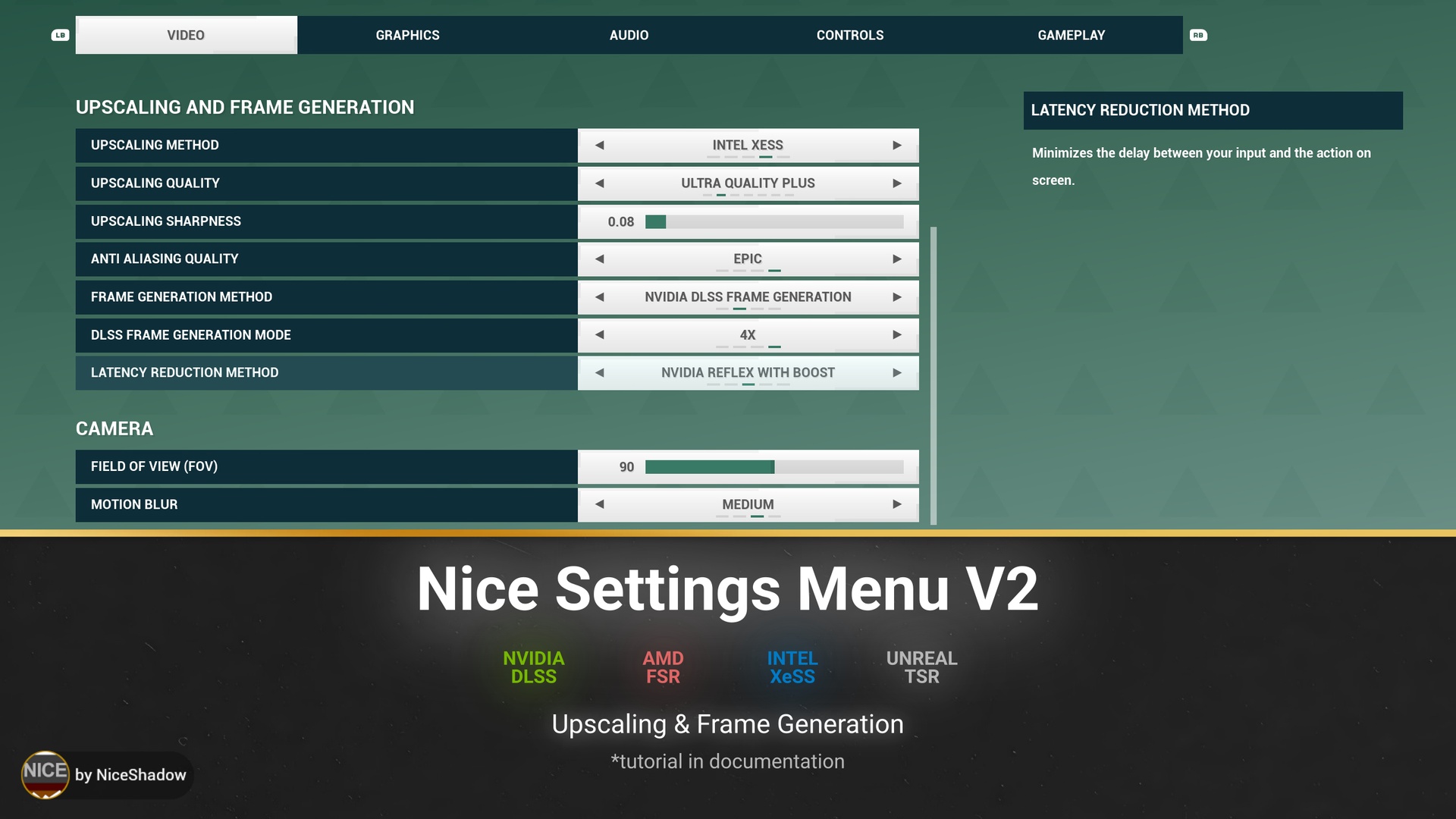Decrease Upscaling Quality with left arrow
This screenshot has height=819, width=1456.
click(x=599, y=183)
